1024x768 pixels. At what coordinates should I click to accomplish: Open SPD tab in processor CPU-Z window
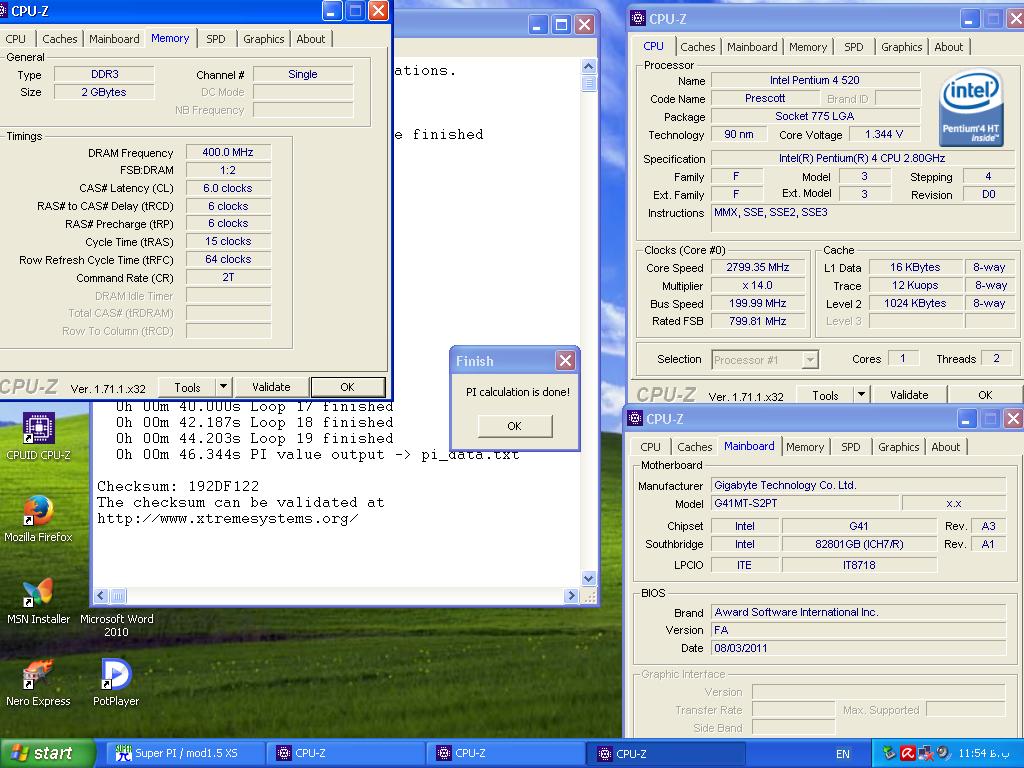click(854, 47)
